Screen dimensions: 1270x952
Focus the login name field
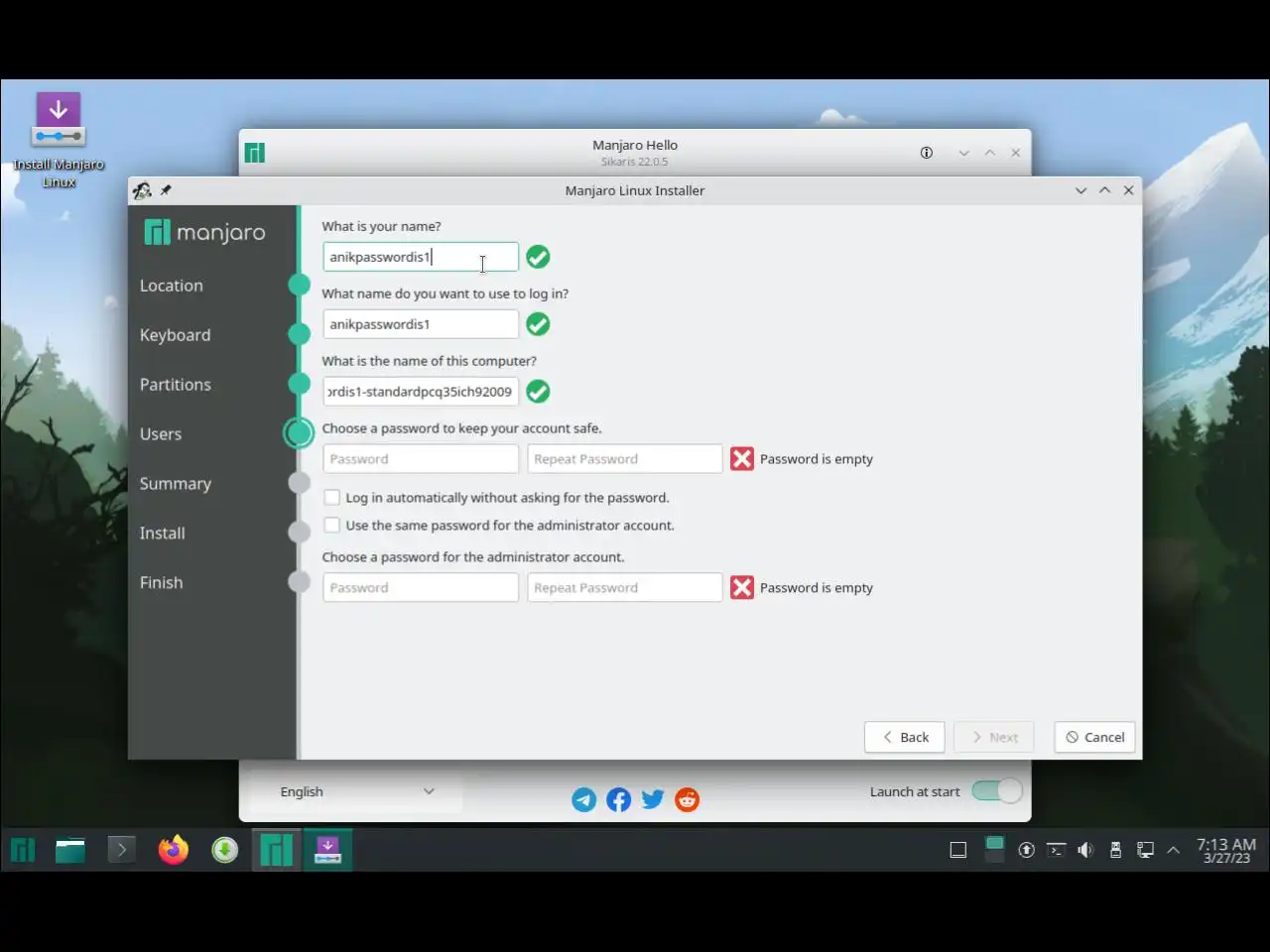421,324
